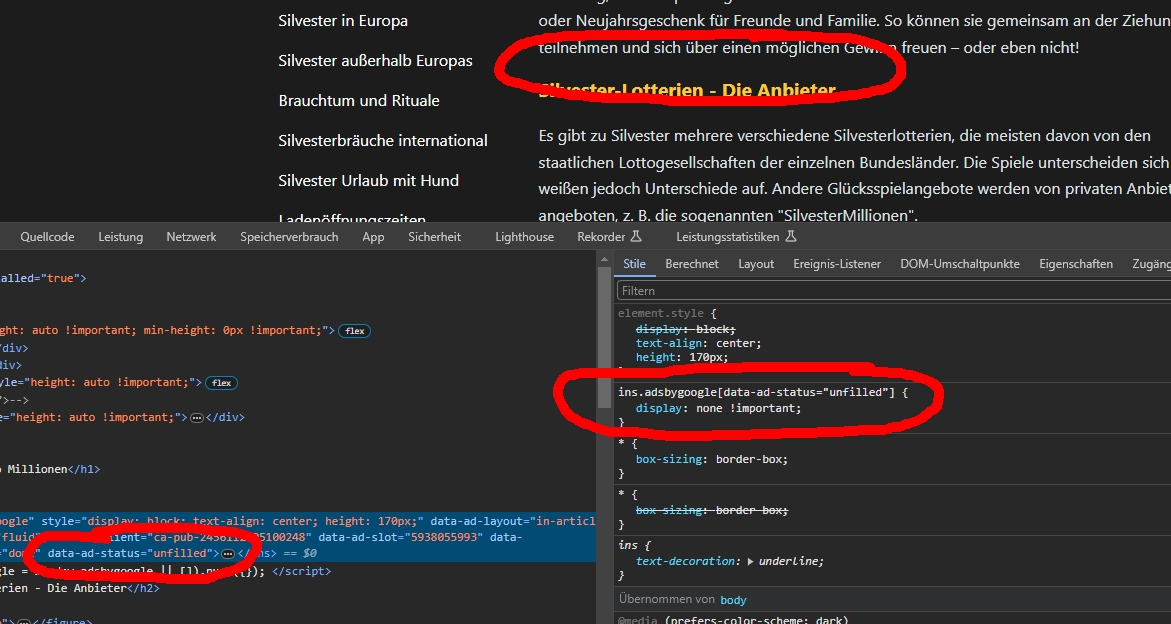Click the 'ins' selector rule
1171x624 pixels.
pos(627,546)
